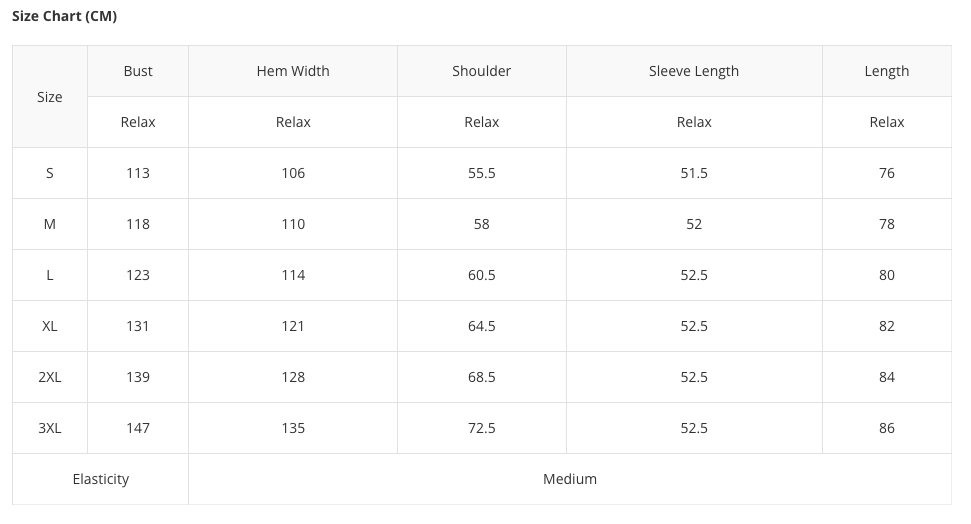
Task: Select the S size row label
Action: [x=50, y=173]
